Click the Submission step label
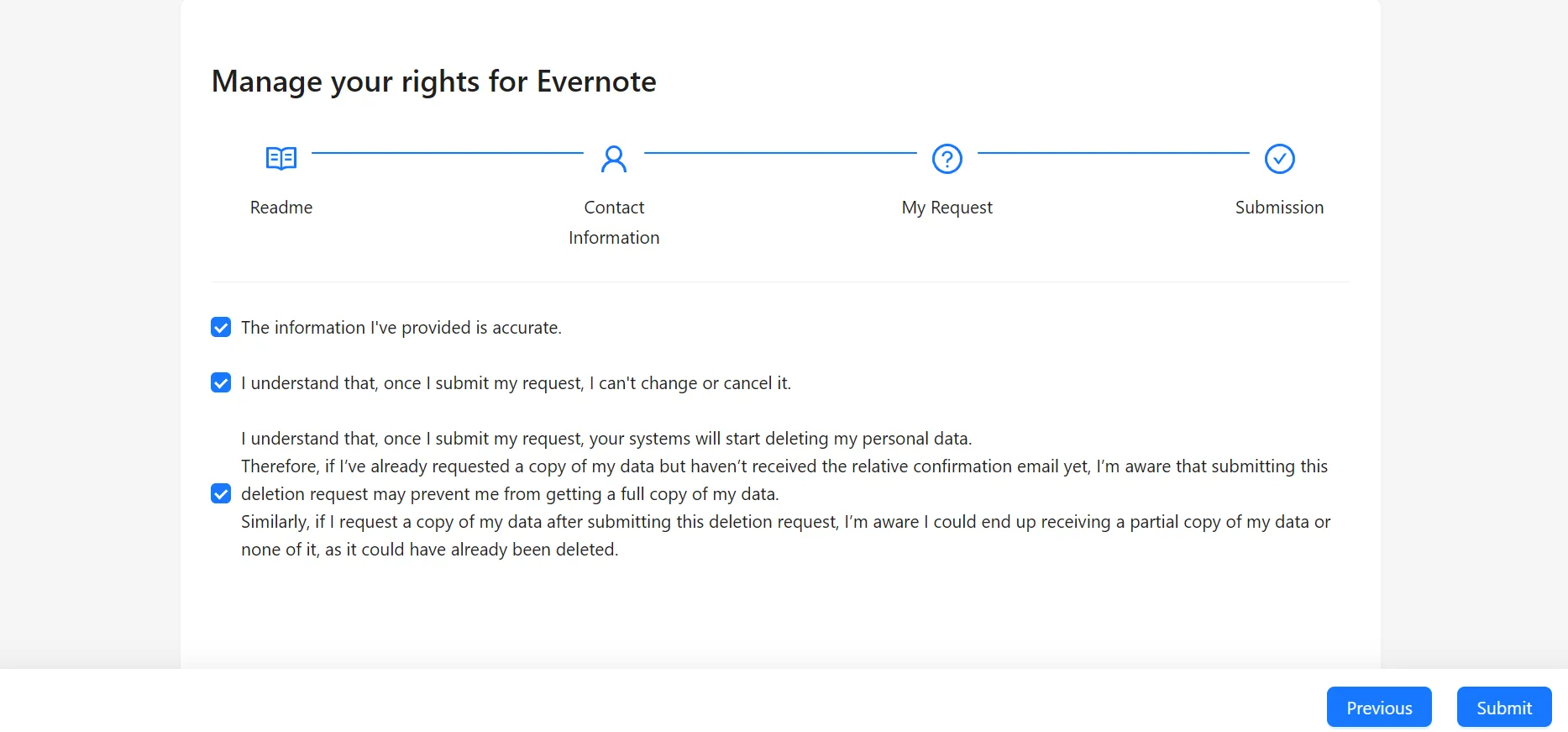Image resolution: width=1568 pixels, height=732 pixels. pyautogui.click(x=1279, y=207)
